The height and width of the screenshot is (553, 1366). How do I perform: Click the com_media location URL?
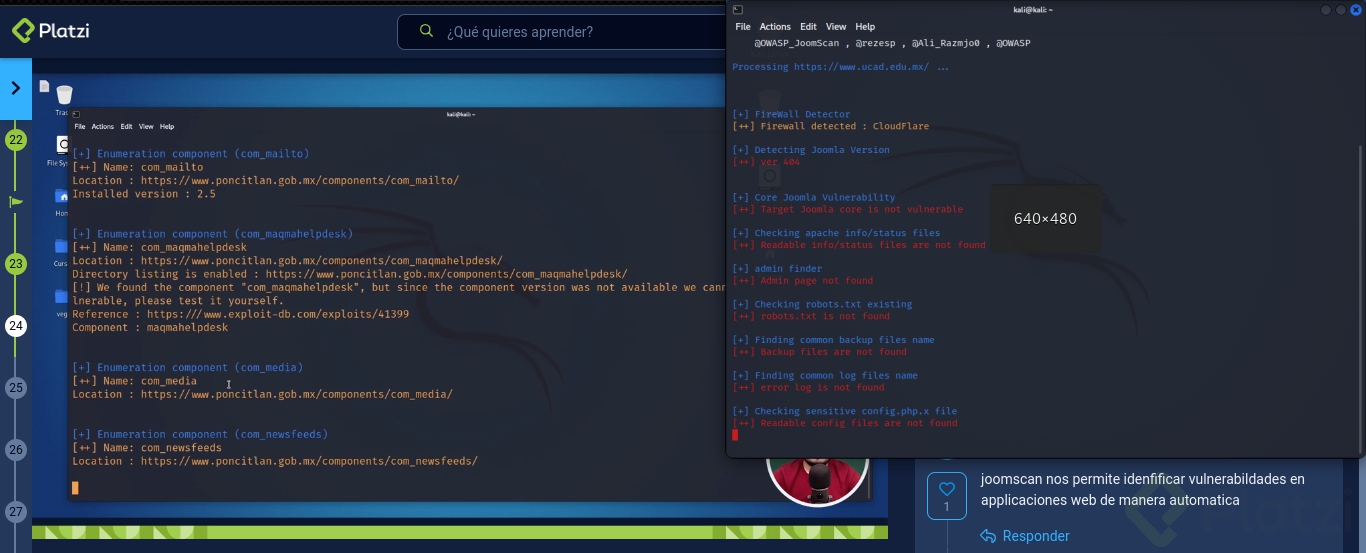[297, 394]
